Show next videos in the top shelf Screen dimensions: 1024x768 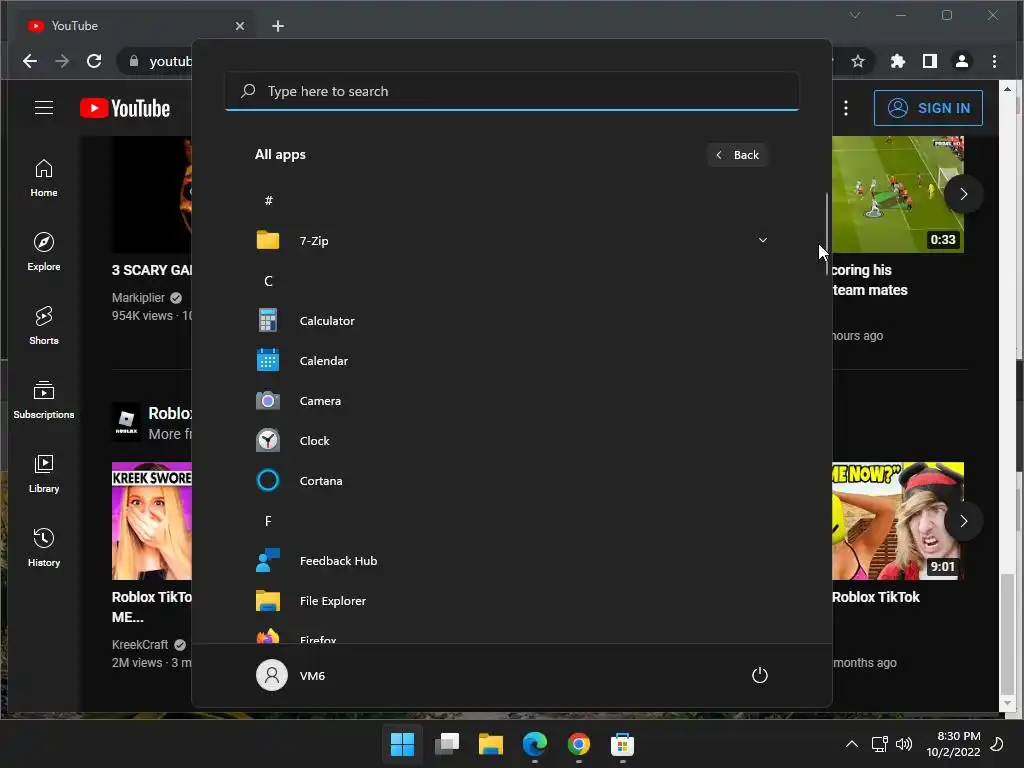click(x=963, y=194)
